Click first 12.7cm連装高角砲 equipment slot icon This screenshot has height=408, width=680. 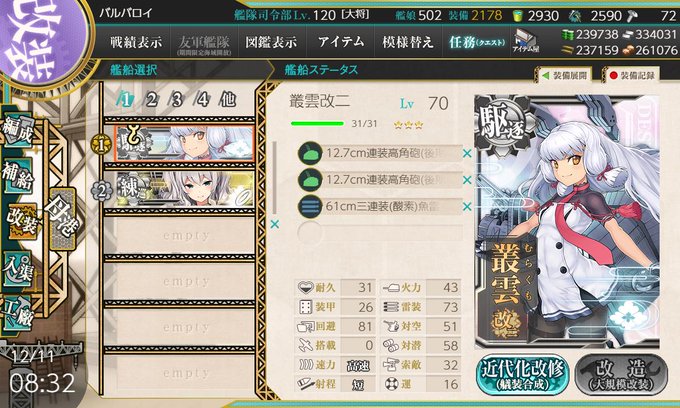pos(310,153)
